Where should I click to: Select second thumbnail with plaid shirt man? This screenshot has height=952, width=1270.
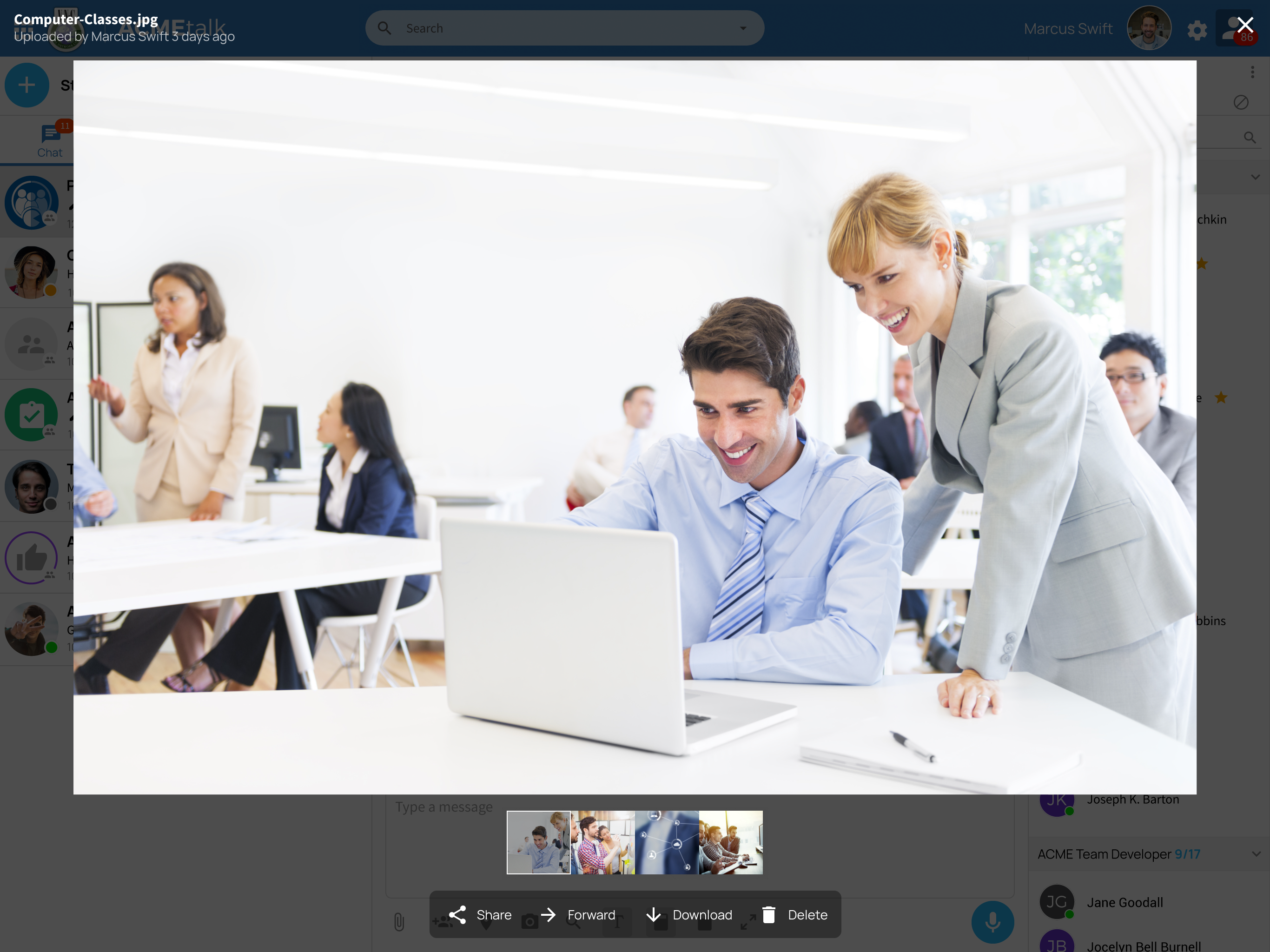coord(602,842)
